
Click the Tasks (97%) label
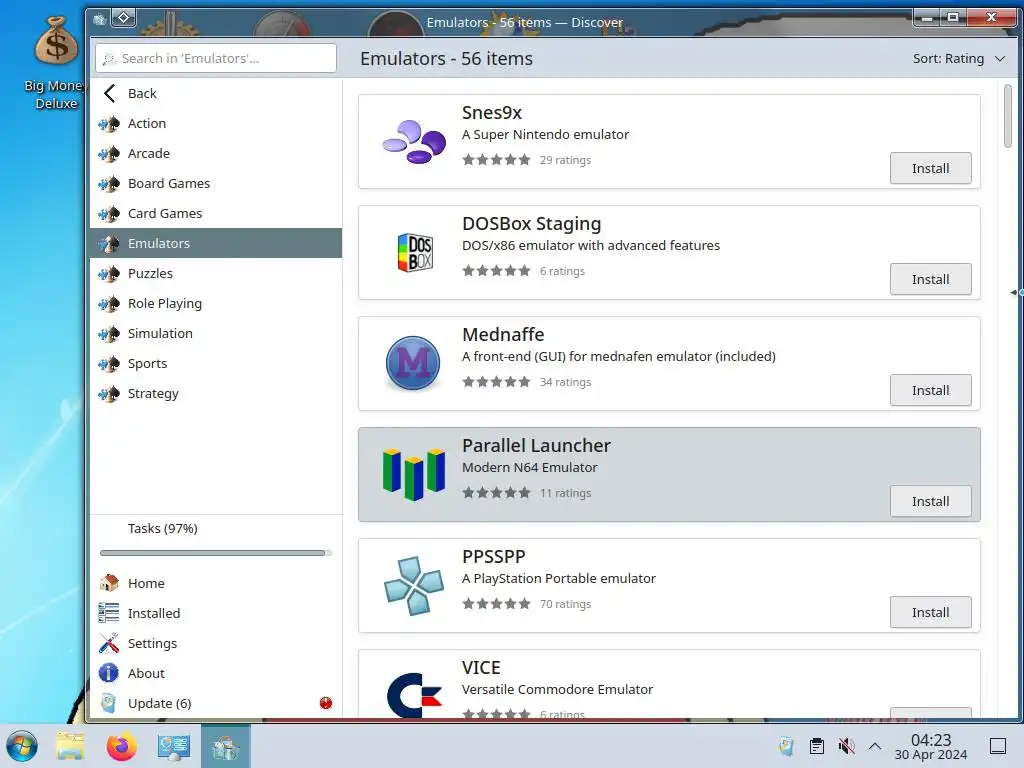coord(163,528)
